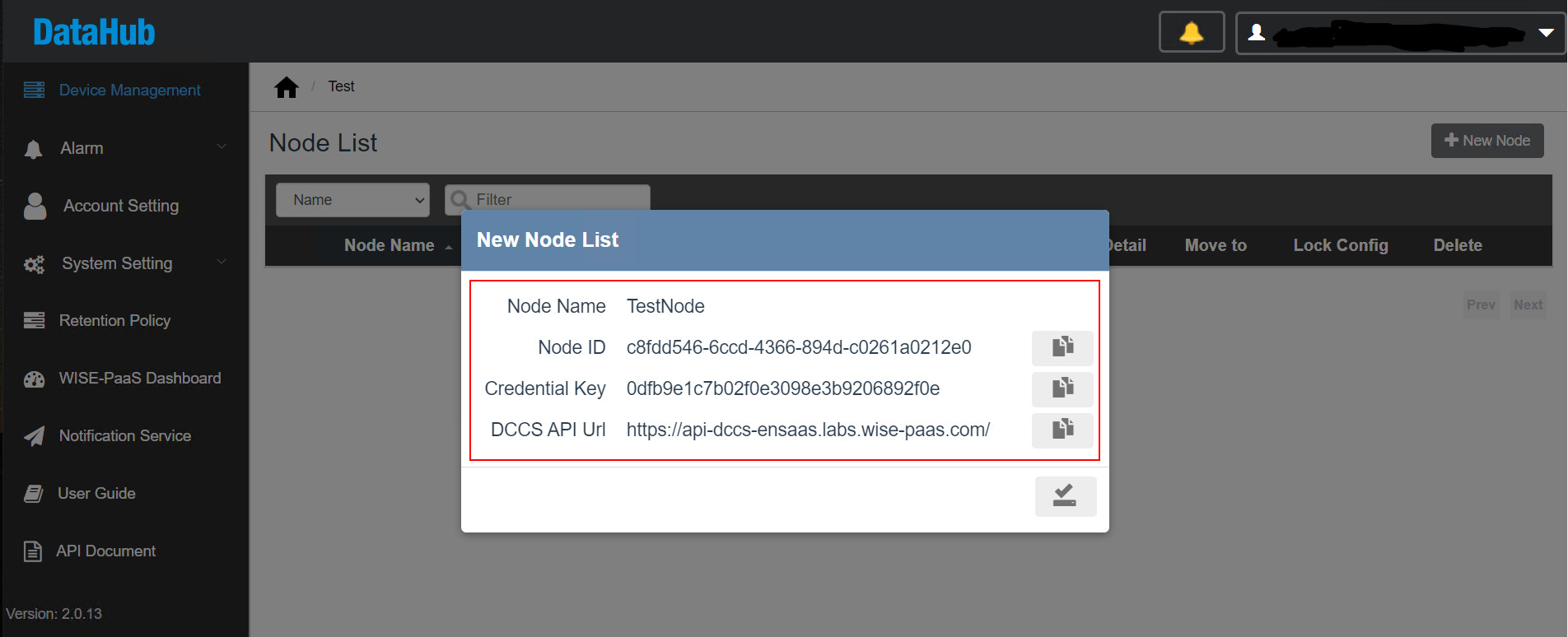This screenshot has width=1568, height=637.
Task: Copy the Node ID value
Action: pos(1062,347)
